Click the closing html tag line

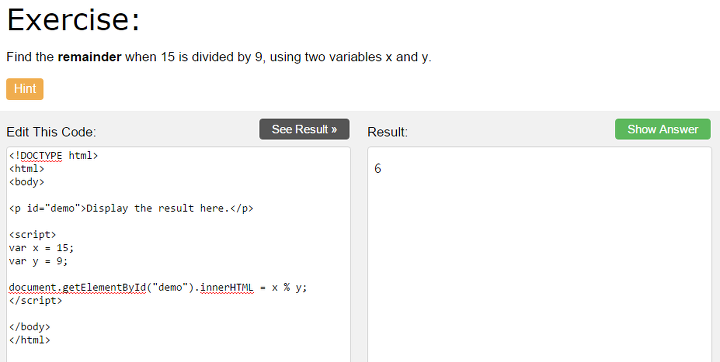(29, 340)
